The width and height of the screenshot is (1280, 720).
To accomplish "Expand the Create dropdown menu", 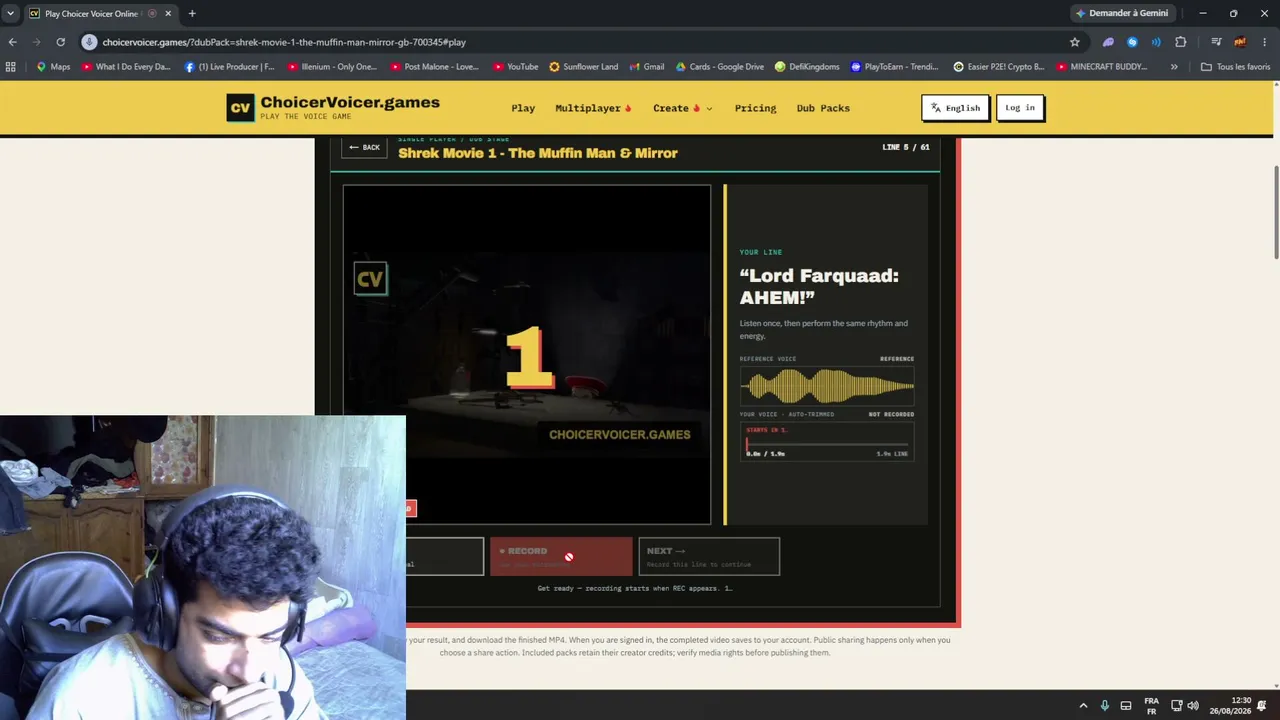I will tap(683, 108).
